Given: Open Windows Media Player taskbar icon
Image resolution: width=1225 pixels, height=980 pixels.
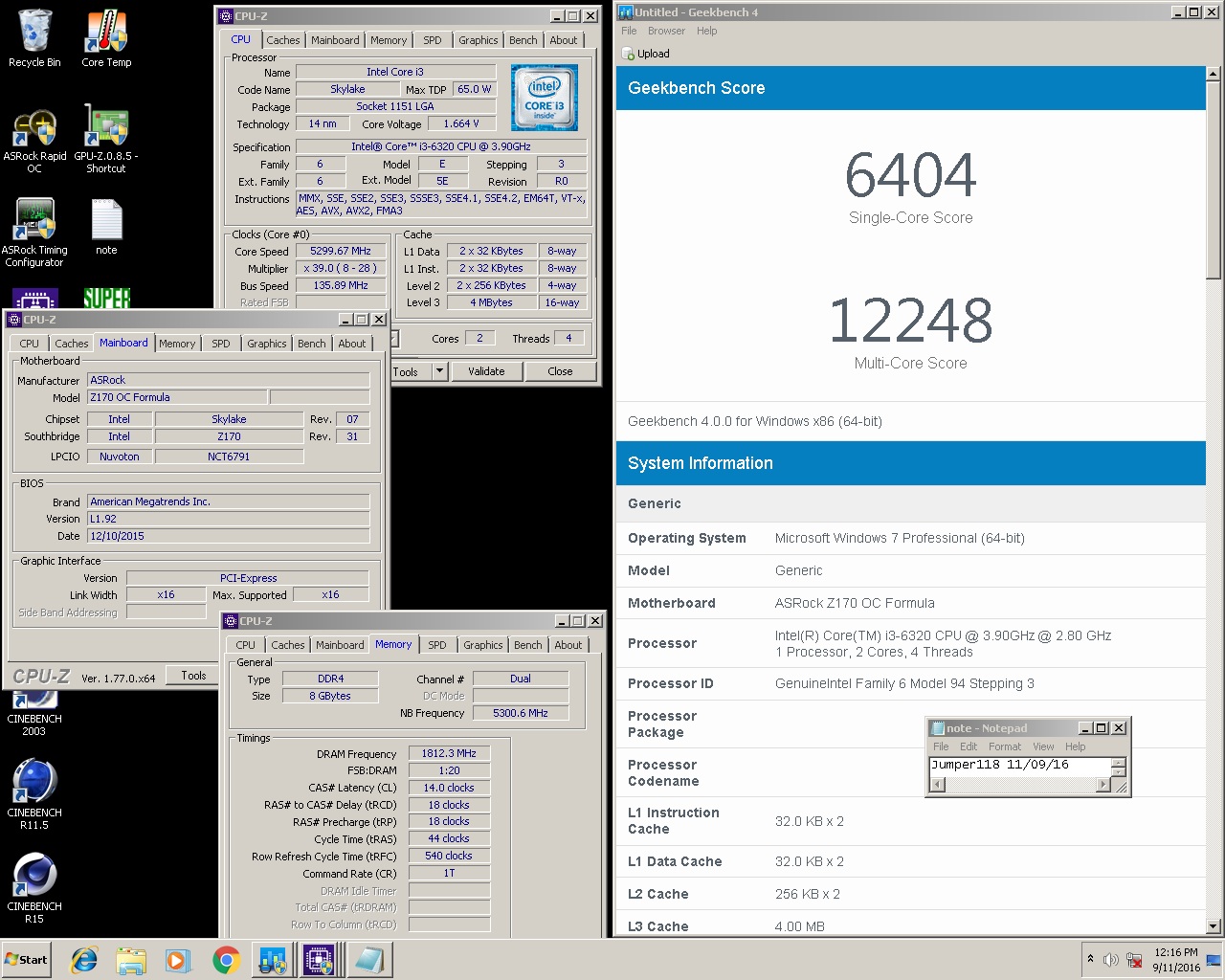Looking at the screenshot, I should point(178,960).
